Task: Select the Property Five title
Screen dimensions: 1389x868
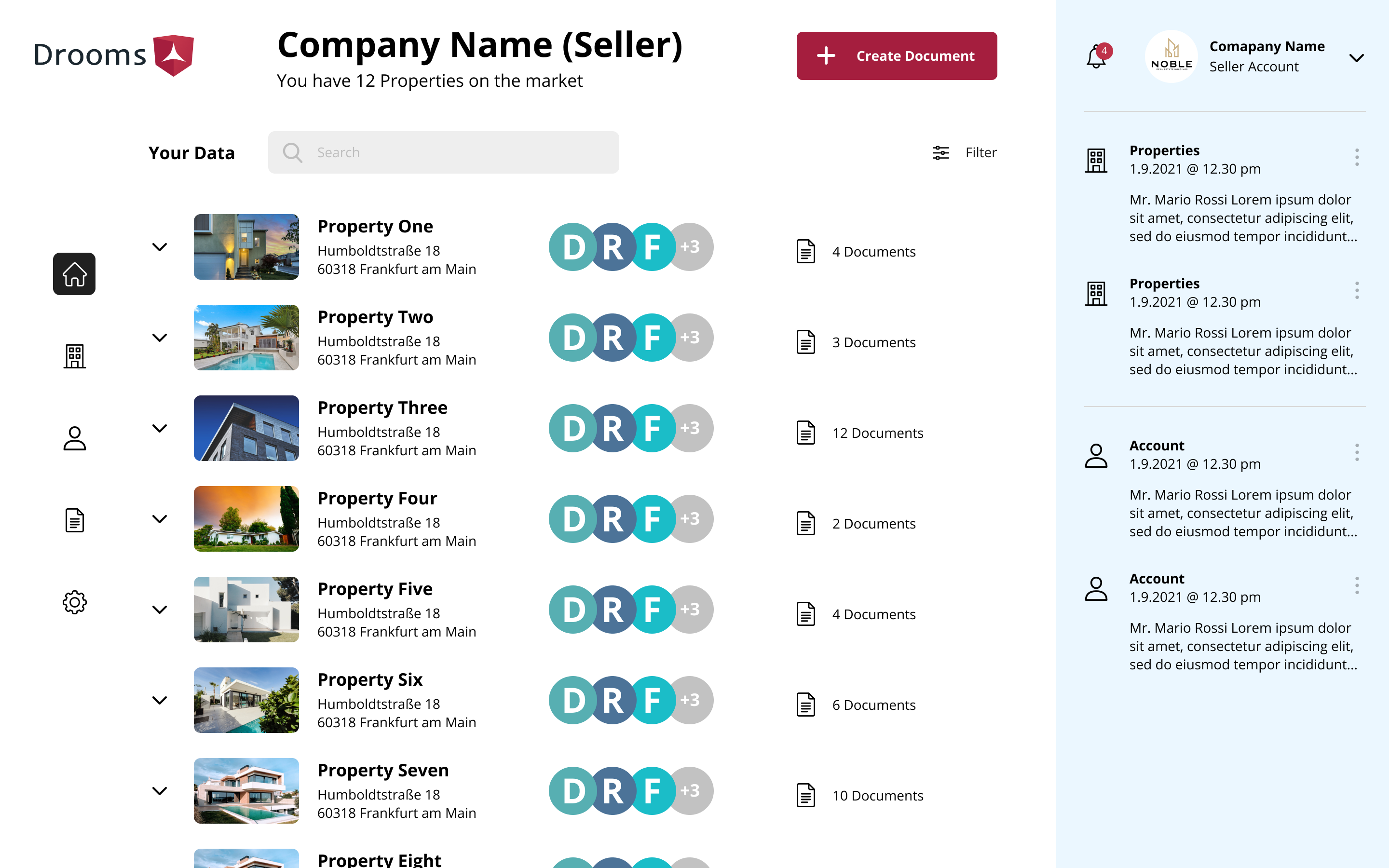Action: [375, 589]
